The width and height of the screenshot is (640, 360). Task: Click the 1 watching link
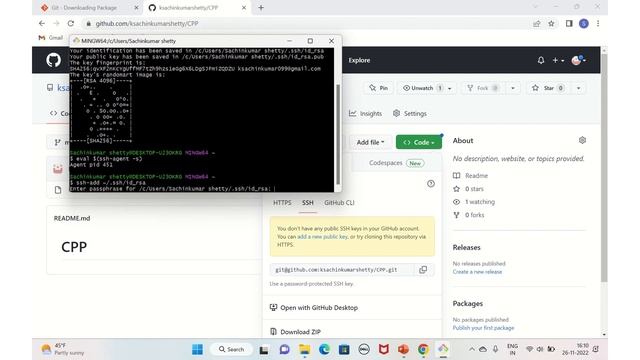(x=474, y=202)
